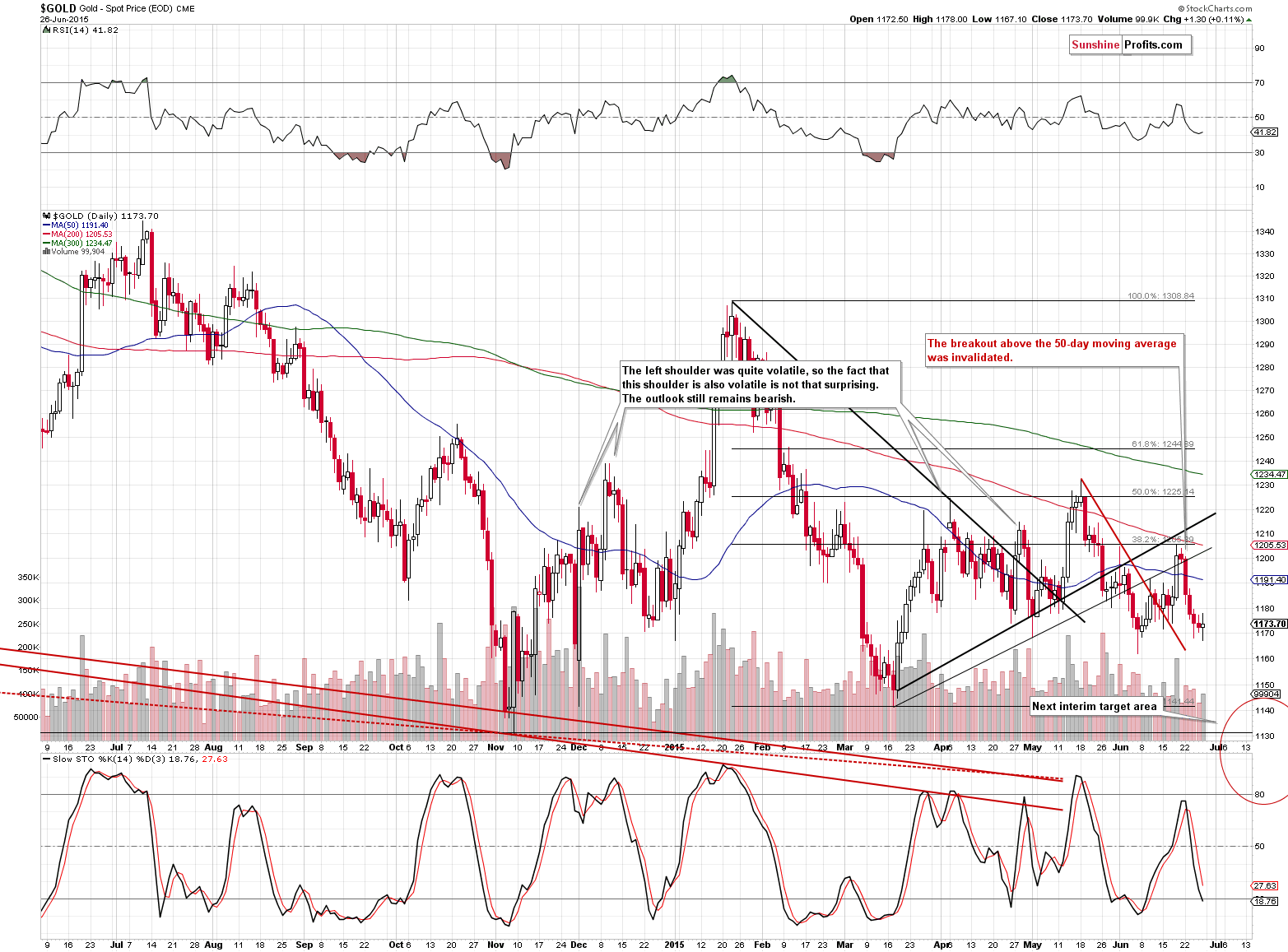Click the 80 level on stochastic axis
This screenshot has width=1288, height=952.
[1260, 795]
